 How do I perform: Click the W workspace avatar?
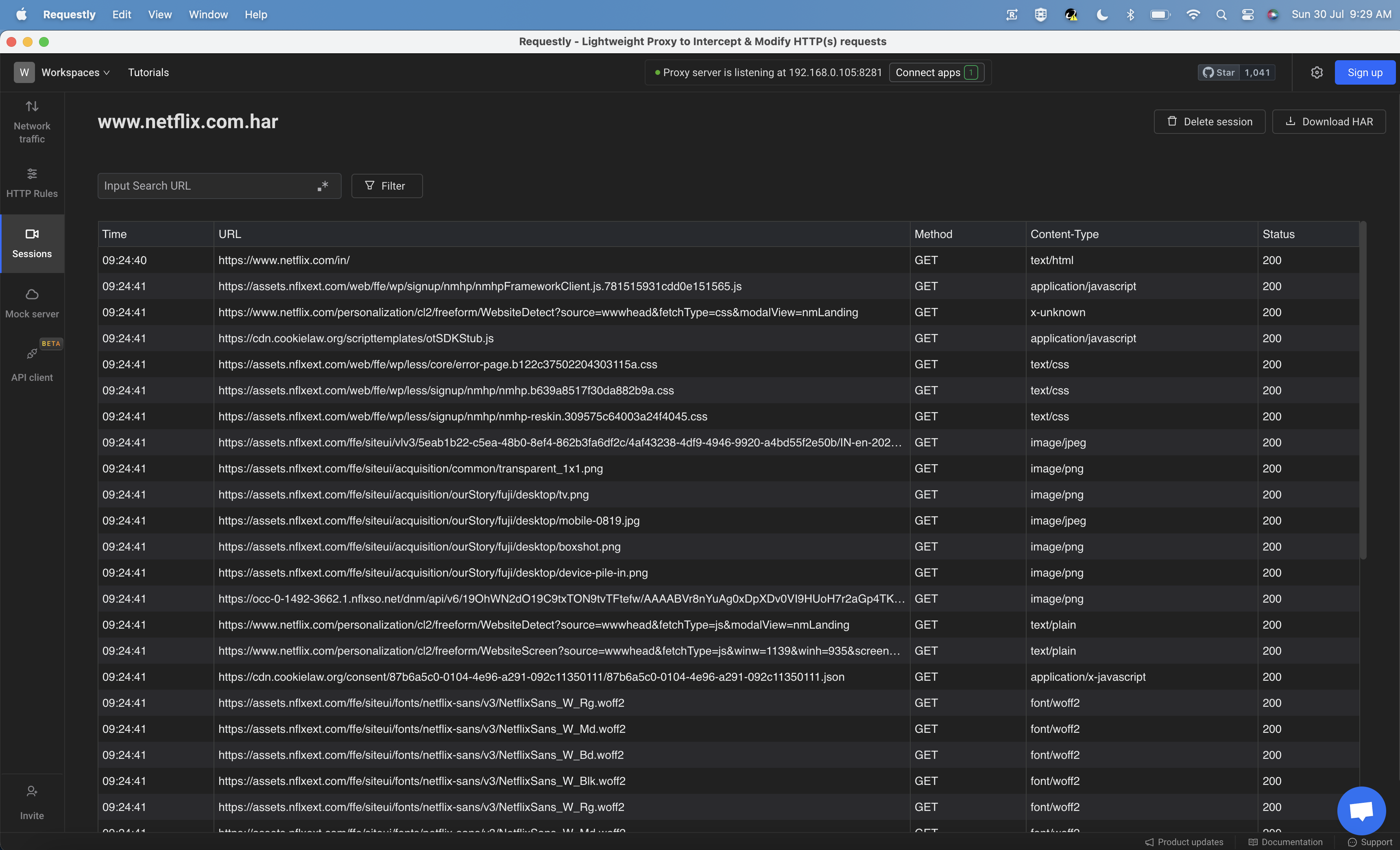tap(24, 72)
